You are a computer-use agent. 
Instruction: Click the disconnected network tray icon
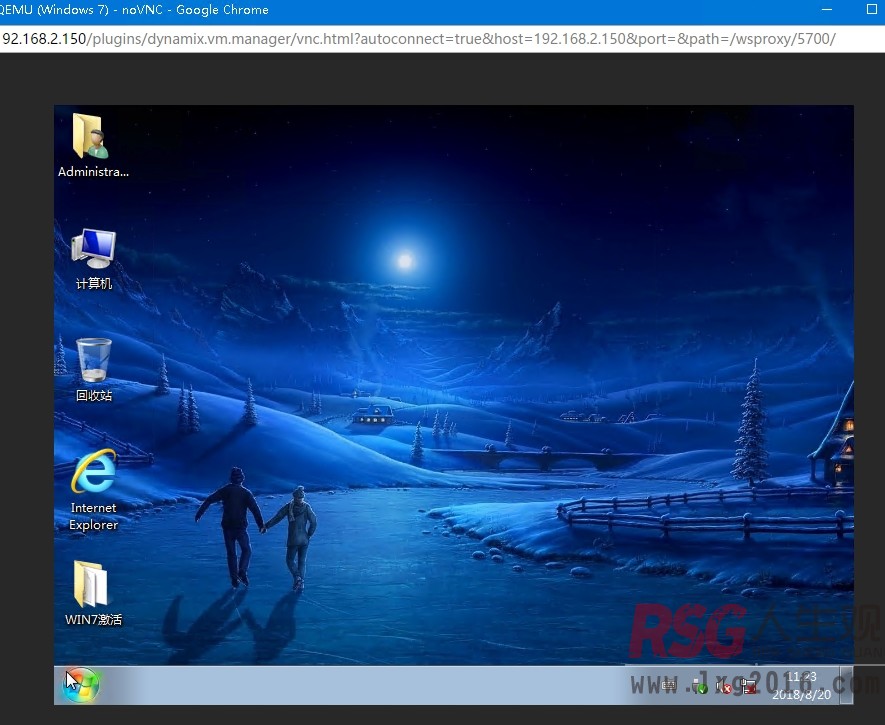748,686
